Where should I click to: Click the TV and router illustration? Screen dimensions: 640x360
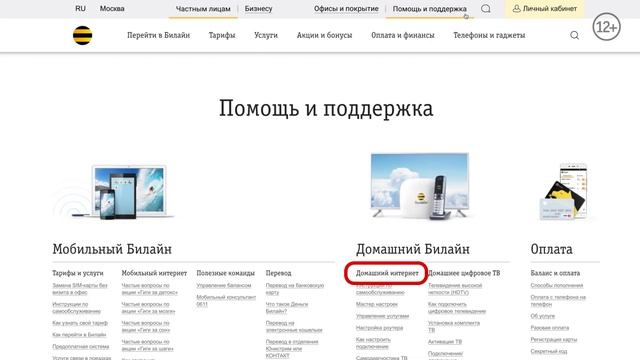point(420,186)
